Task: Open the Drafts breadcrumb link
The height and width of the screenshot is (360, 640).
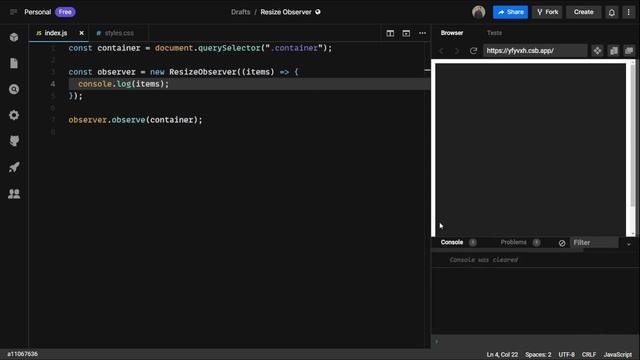Action: click(240, 12)
